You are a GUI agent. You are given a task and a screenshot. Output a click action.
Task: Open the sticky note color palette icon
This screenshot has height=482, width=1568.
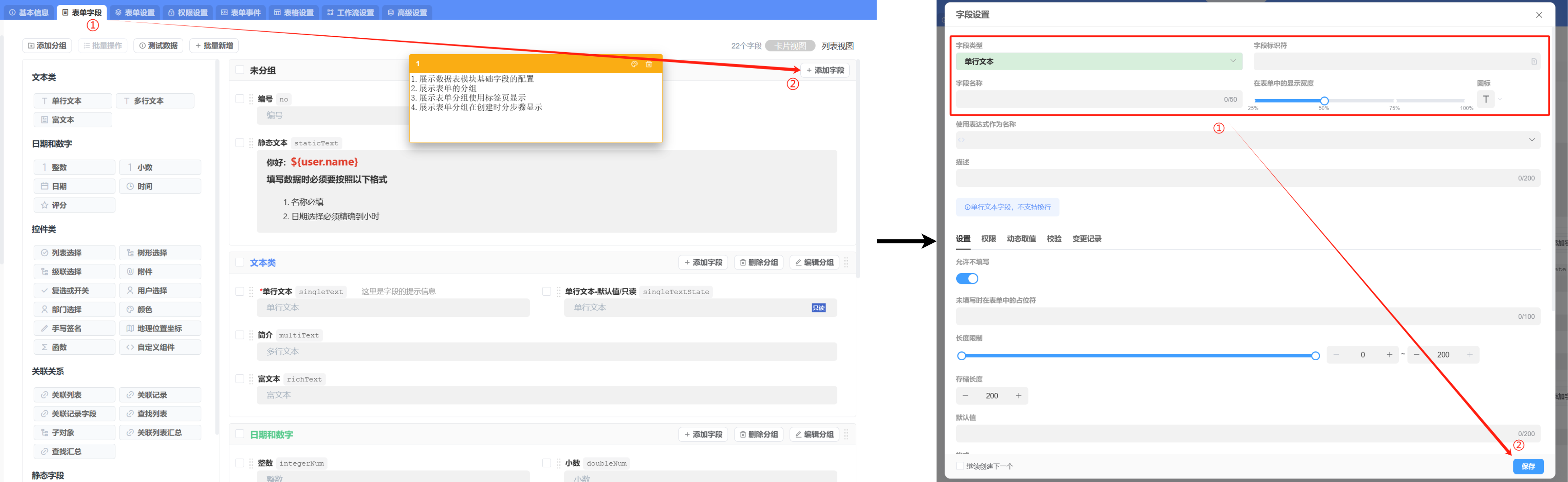633,64
